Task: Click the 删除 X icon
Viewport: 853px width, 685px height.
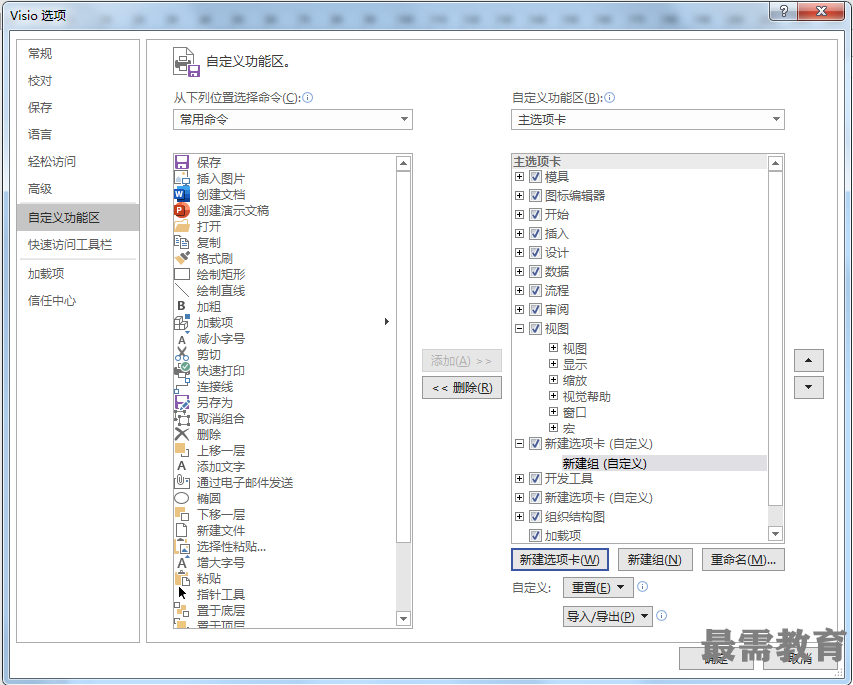Action: pyautogui.click(x=182, y=434)
